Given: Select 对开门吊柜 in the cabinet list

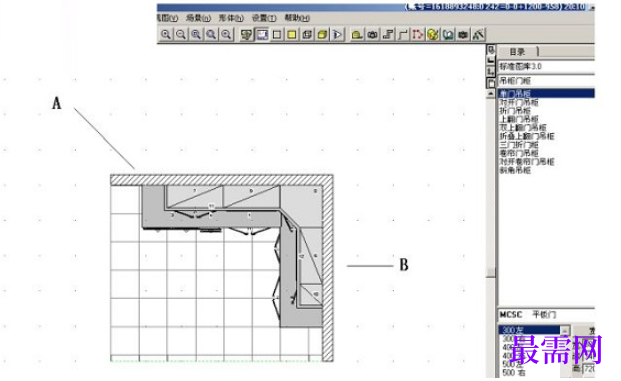Looking at the screenshot, I should [519, 102].
